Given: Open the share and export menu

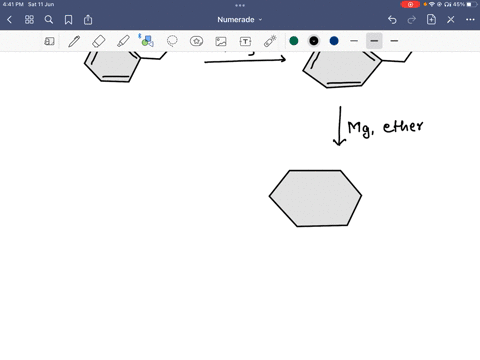Looking at the screenshot, I should tap(88, 20).
